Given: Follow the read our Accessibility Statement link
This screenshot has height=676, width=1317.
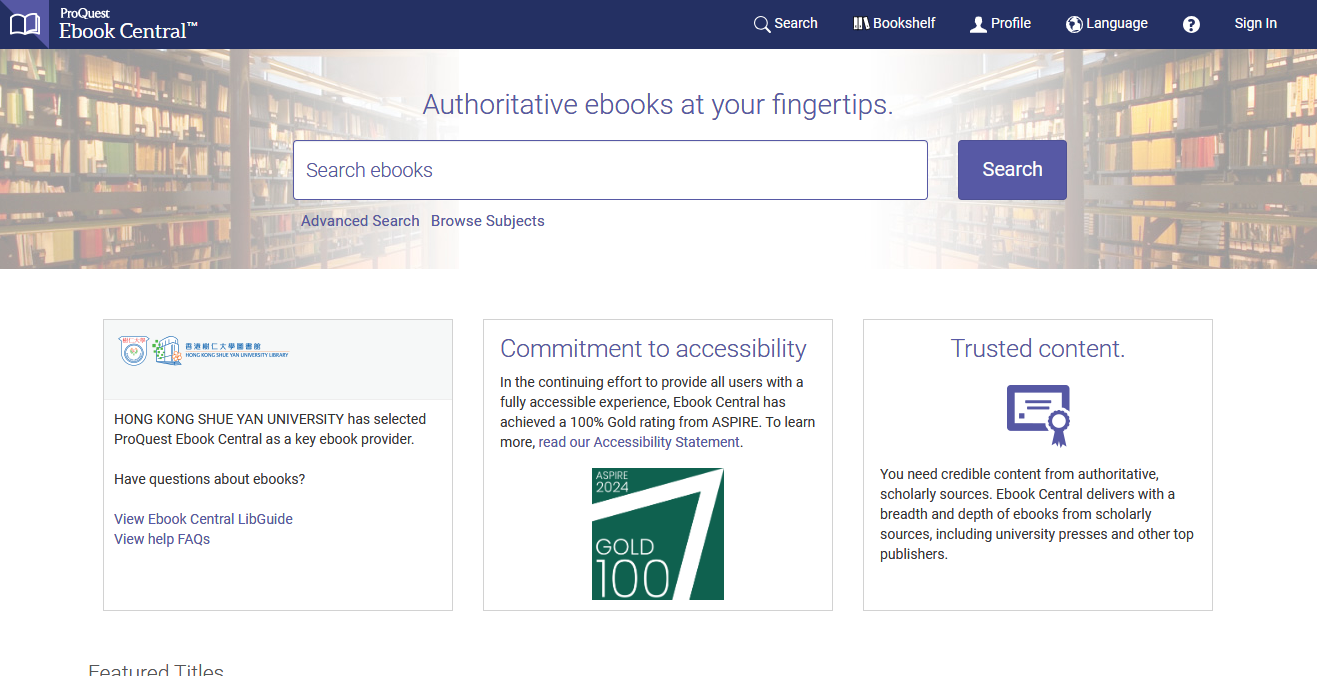Looking at the screenshot, I should pos(640,442).
